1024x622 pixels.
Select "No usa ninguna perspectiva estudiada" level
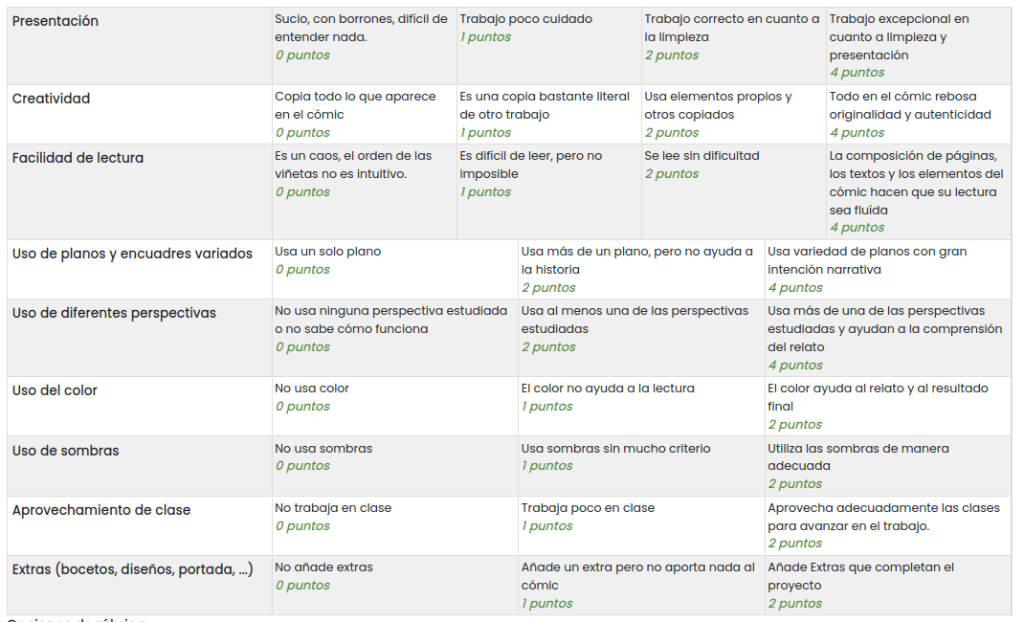394,328
